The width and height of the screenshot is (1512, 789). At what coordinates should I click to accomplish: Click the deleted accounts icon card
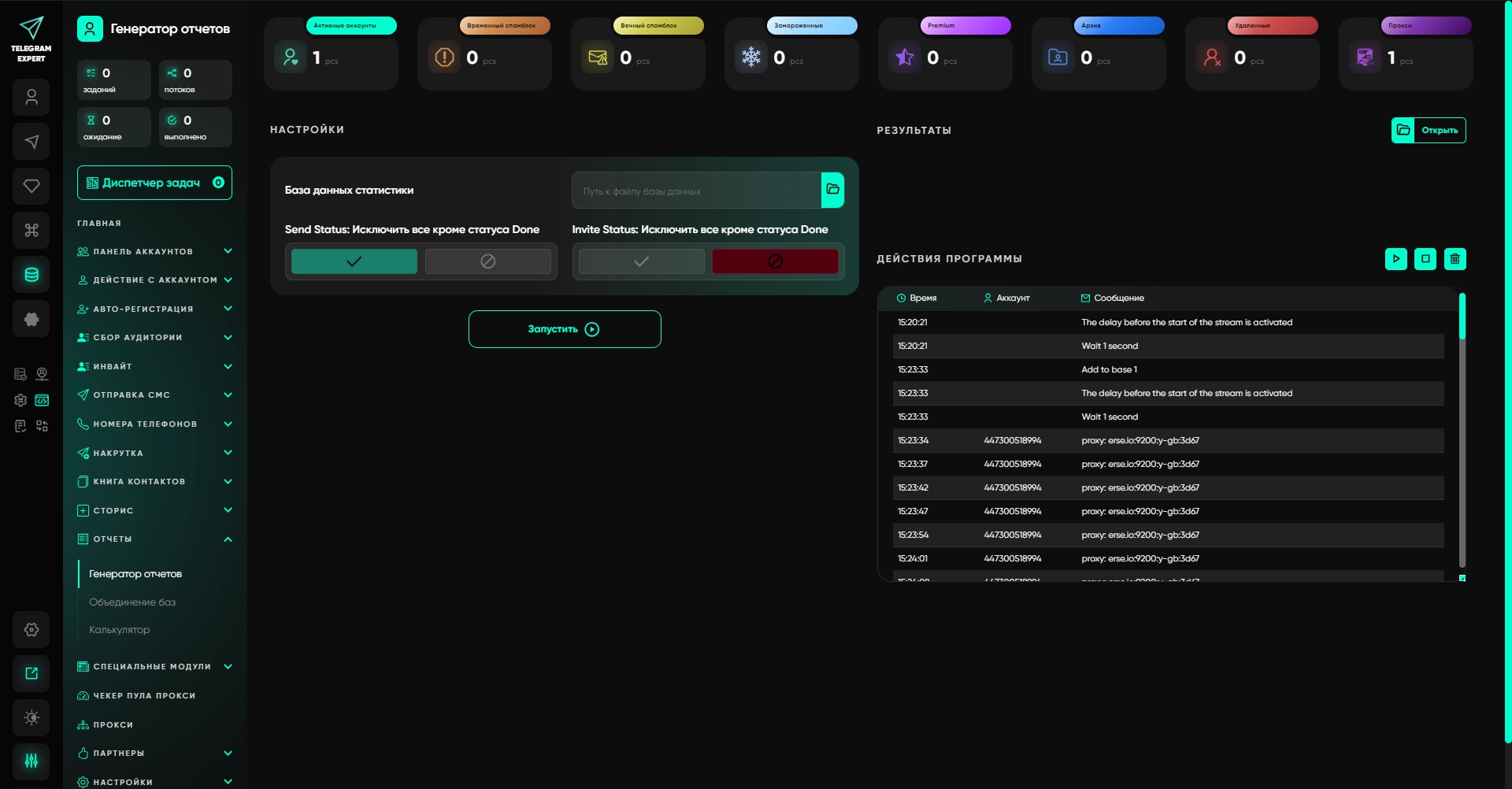pyautogui.click(x=1212, y=57)
